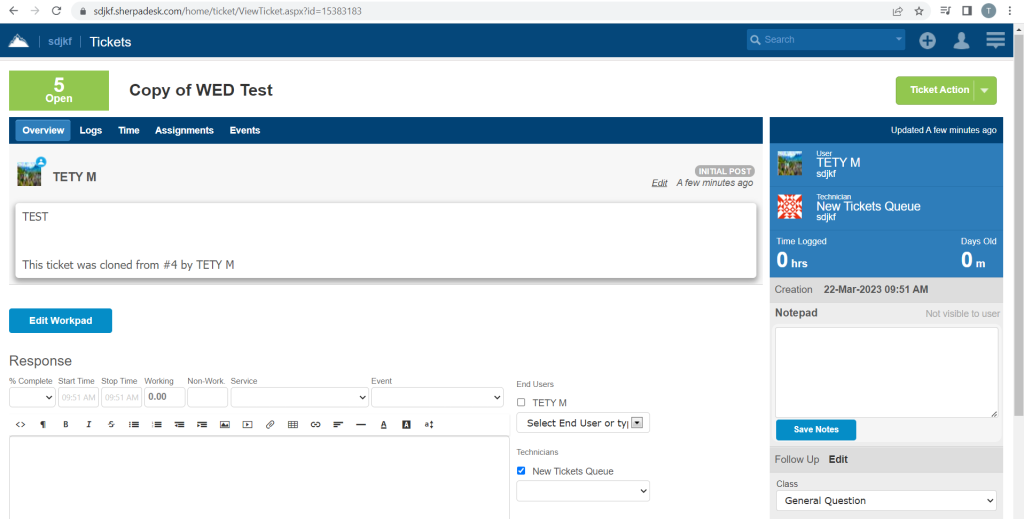Viewport: 1024px width, 519px height.
Task: Click in the Notepad text area
Action: coord(887,373)
